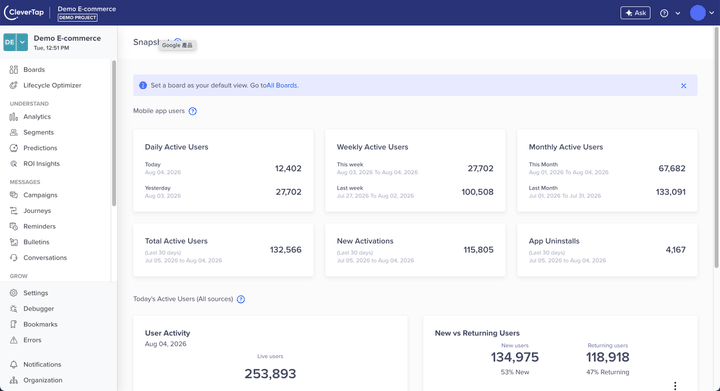The width and height of the screenshot is (720, 391).
Task: Click info icon beside Mobile app users
Action: click(x=193, y=111)
